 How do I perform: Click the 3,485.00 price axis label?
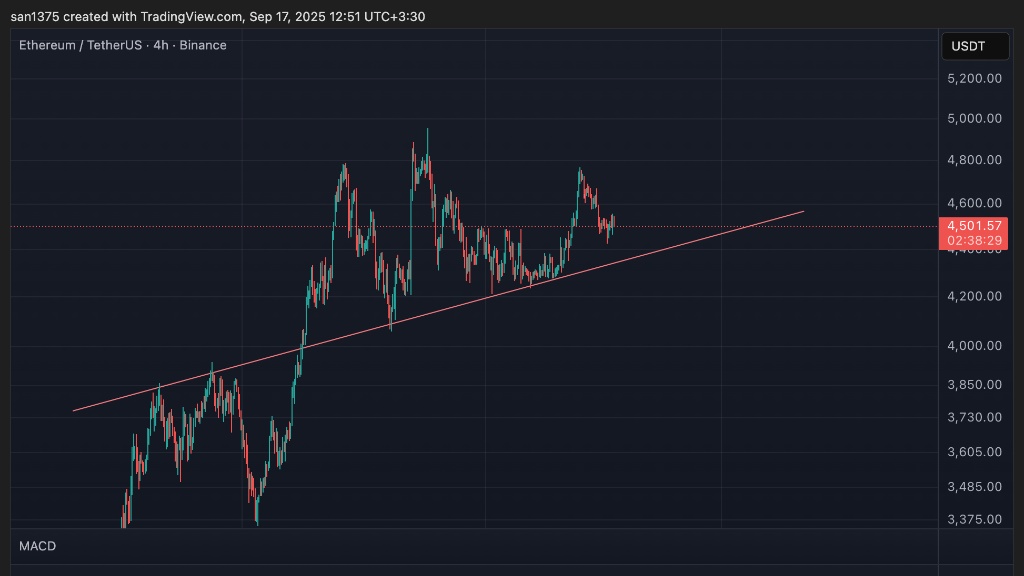pos(974,487)
